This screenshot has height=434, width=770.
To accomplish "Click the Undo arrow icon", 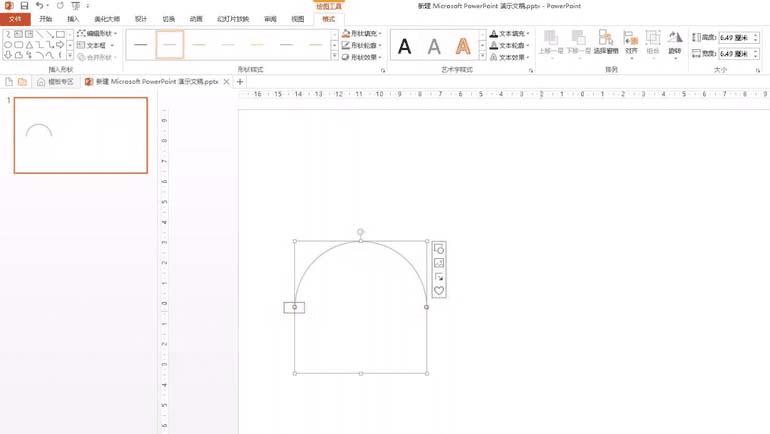I will [x=40, y=6].
